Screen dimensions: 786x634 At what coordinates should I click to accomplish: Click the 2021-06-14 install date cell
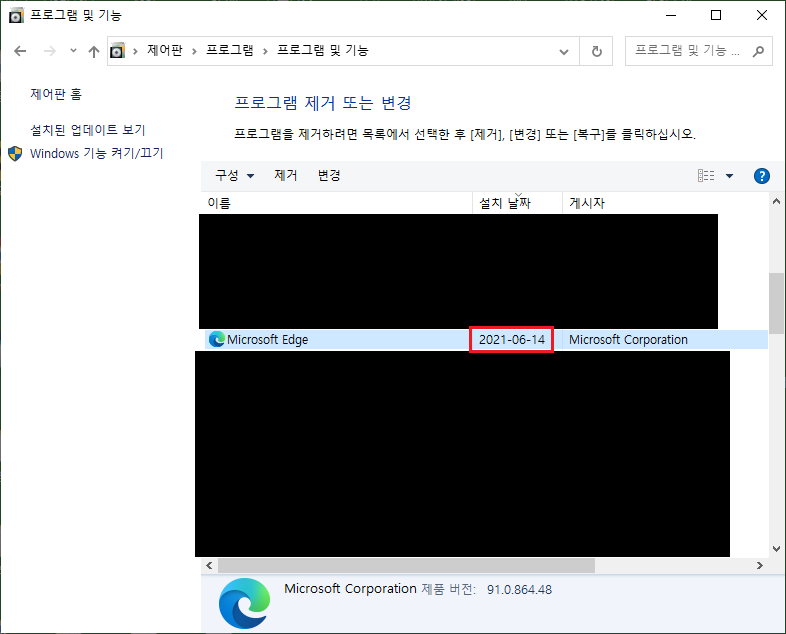pyautogui.click(x=512, y=340)
